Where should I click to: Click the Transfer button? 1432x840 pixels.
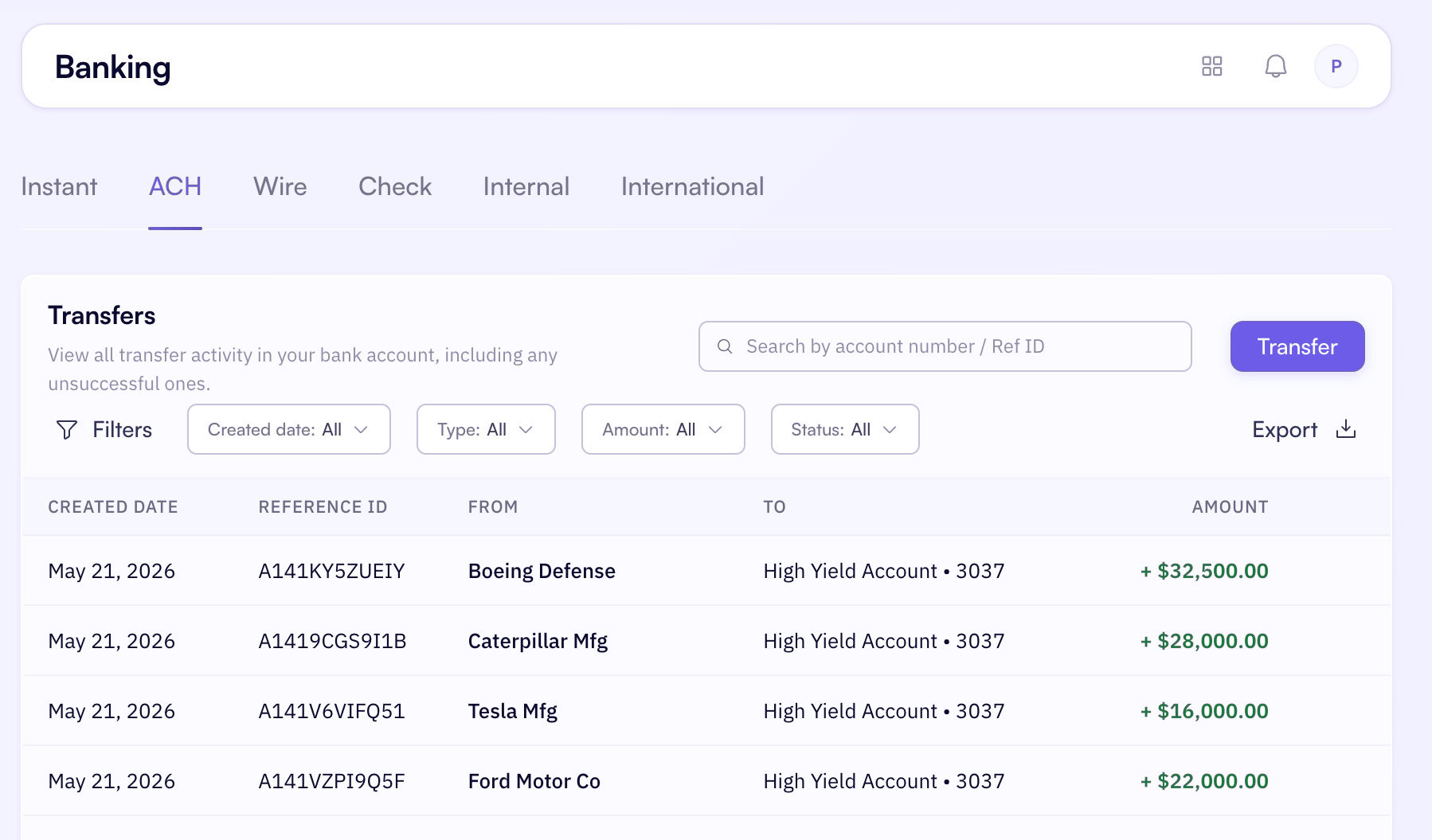click(x=1297, y=346)
